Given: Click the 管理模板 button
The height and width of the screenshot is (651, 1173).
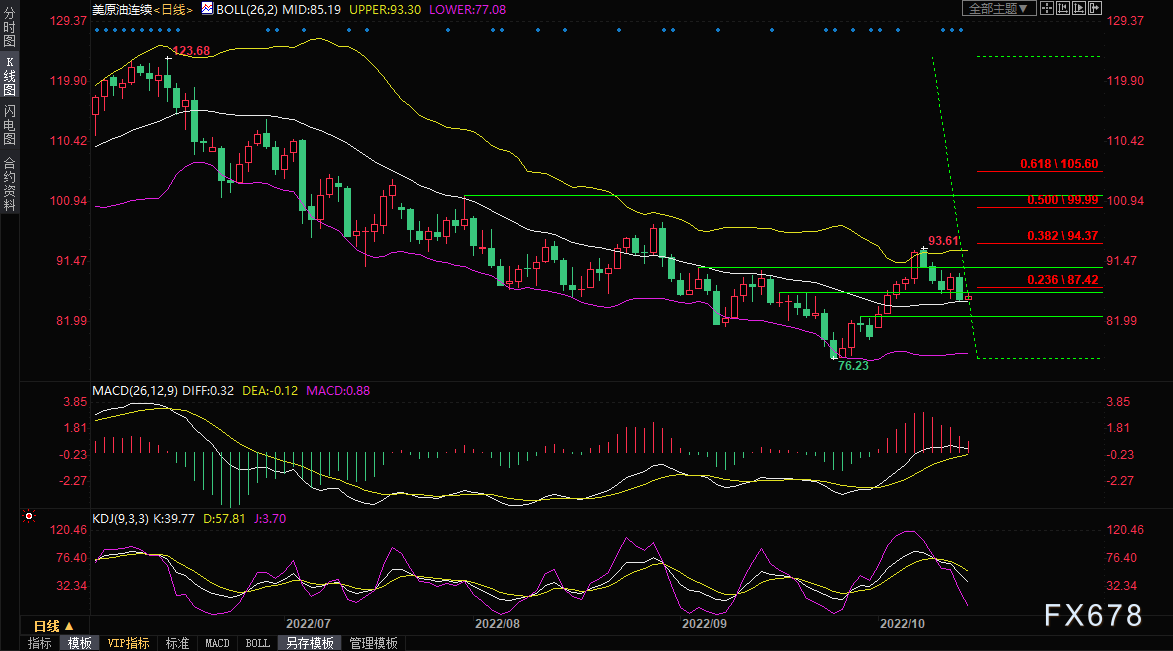Looking at the screenshot, I should pos(373,644).
